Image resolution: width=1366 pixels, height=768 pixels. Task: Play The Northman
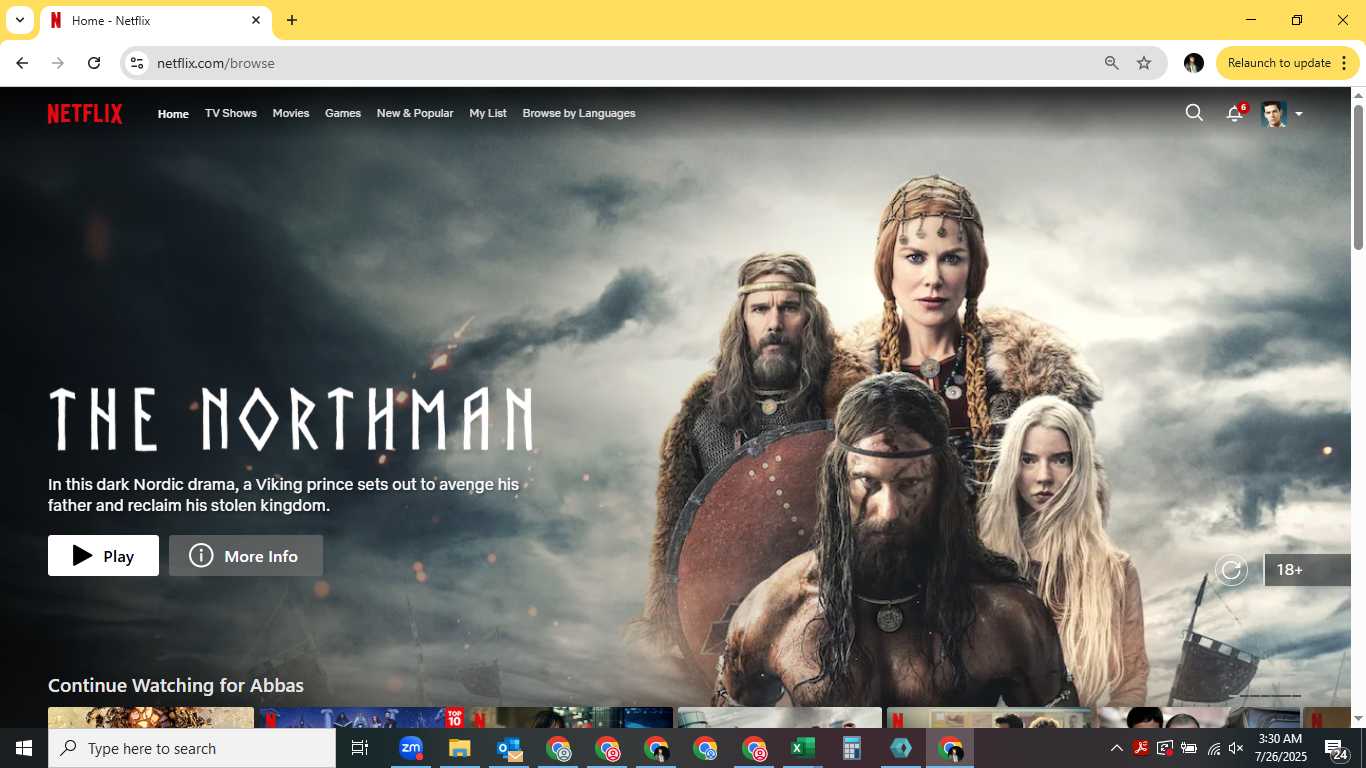103,556
